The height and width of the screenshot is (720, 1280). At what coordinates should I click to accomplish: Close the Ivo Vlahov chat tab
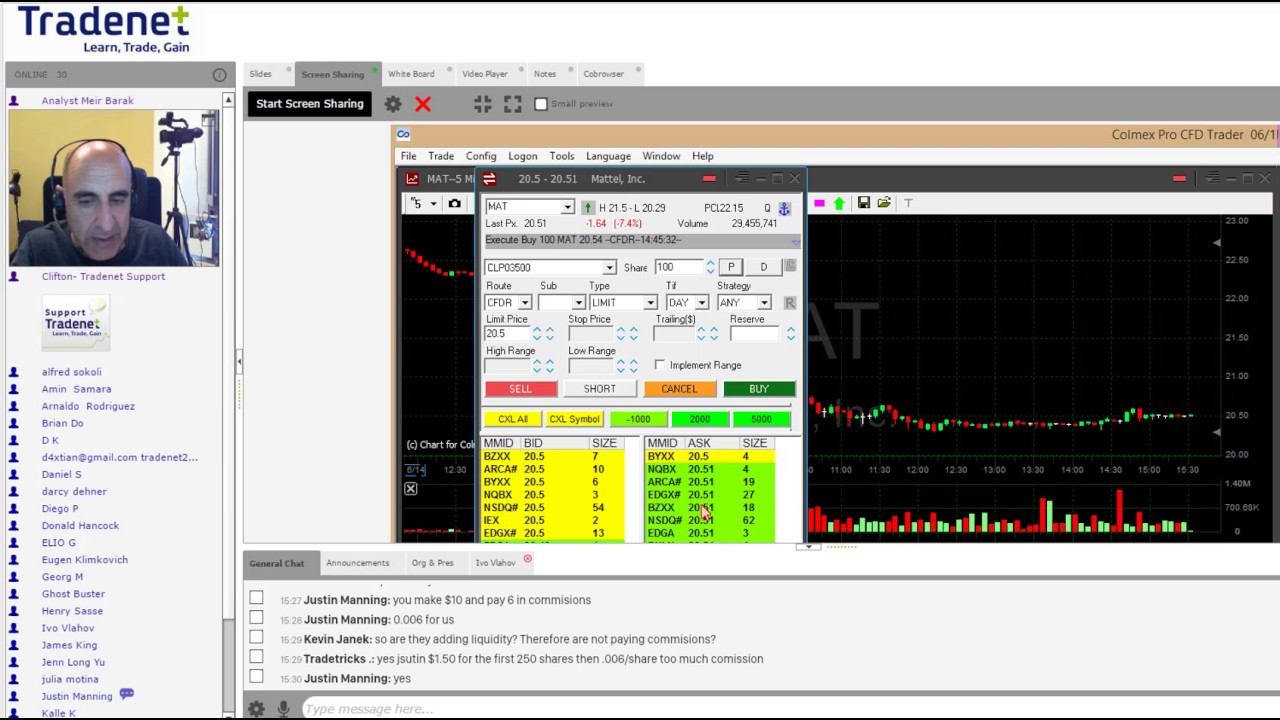point(527,561)
